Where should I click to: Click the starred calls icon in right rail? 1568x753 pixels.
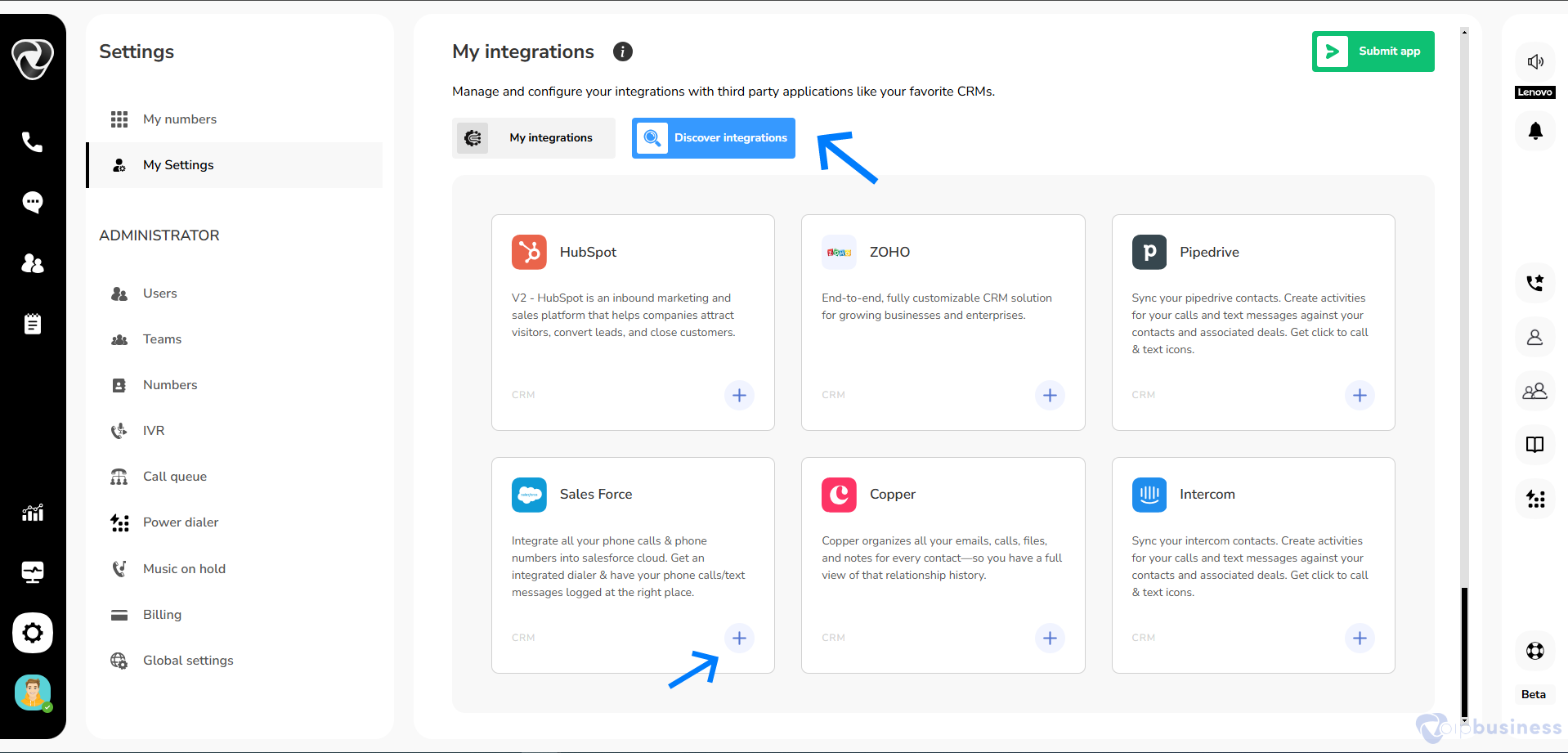1535,283
